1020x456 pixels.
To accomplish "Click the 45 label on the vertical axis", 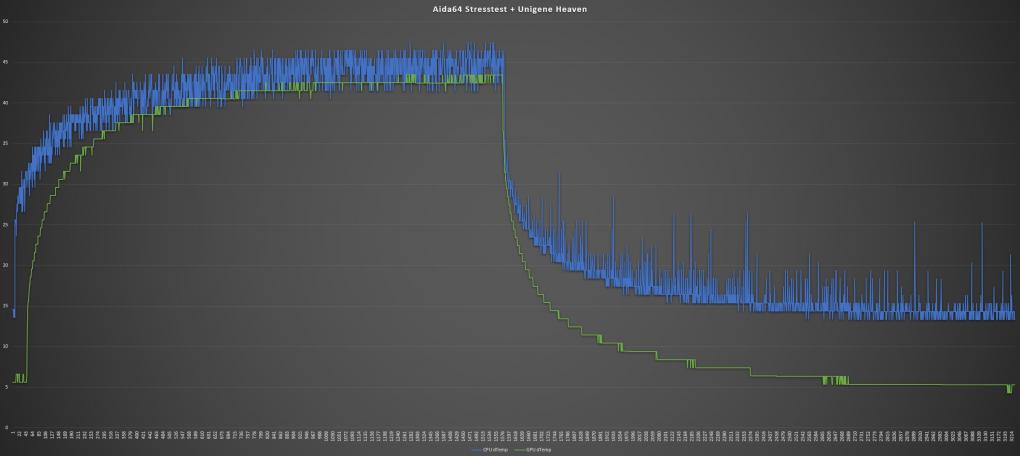I will [x=5, y=62].
